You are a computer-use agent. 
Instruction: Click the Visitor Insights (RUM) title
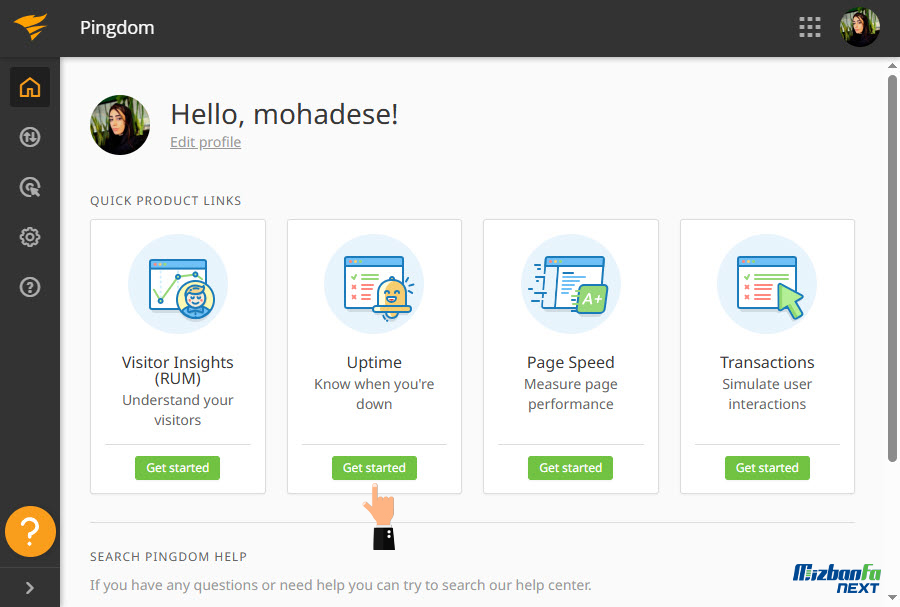[177, 371]
